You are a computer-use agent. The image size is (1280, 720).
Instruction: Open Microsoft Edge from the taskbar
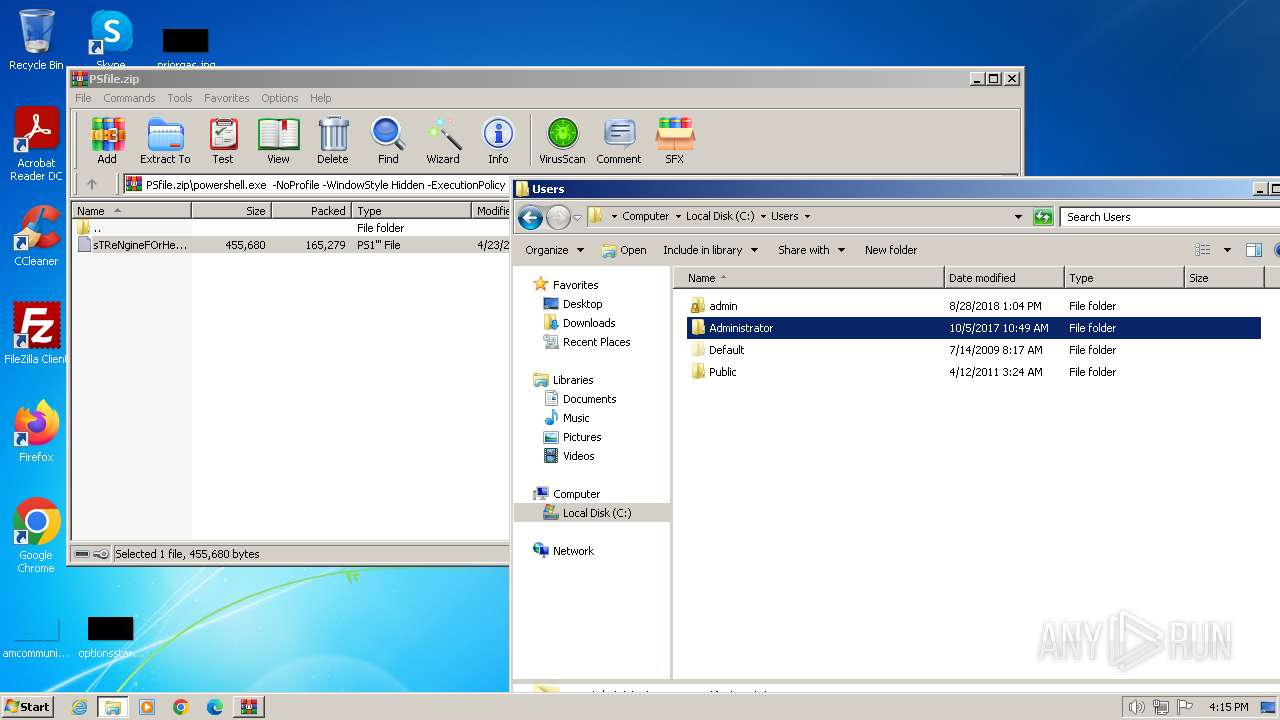(215, 707)
